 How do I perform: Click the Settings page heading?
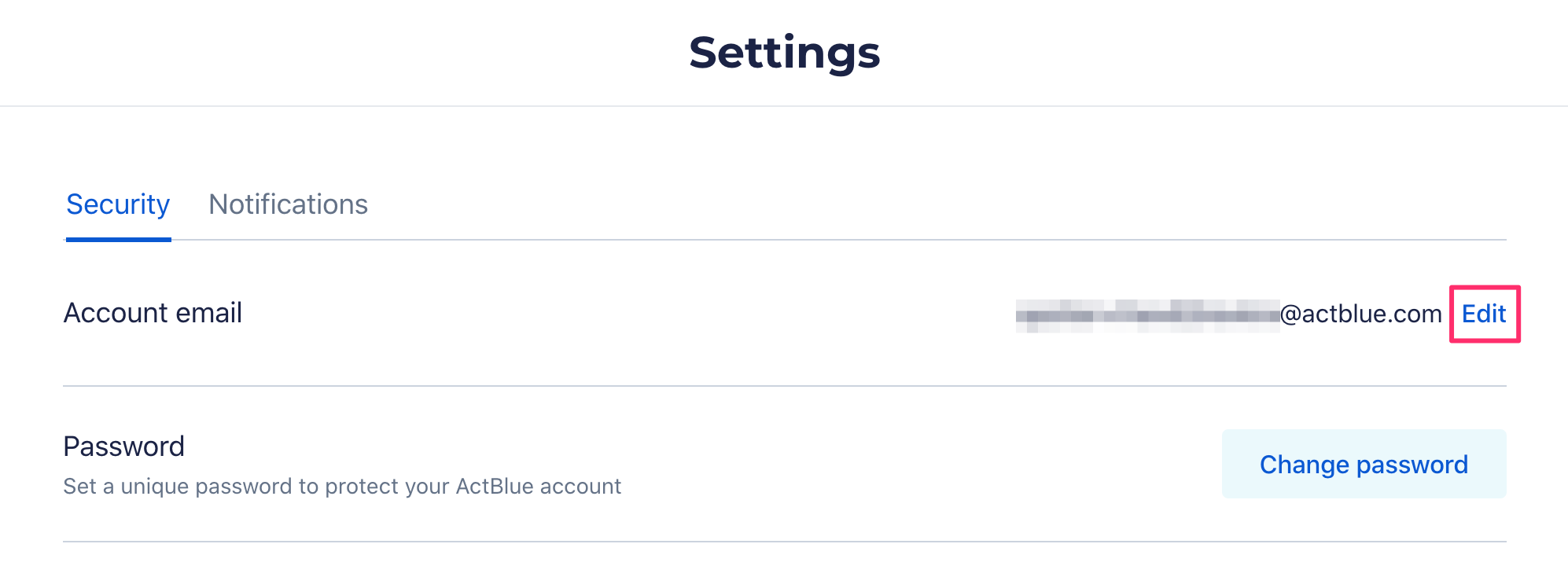pos(784,53)
